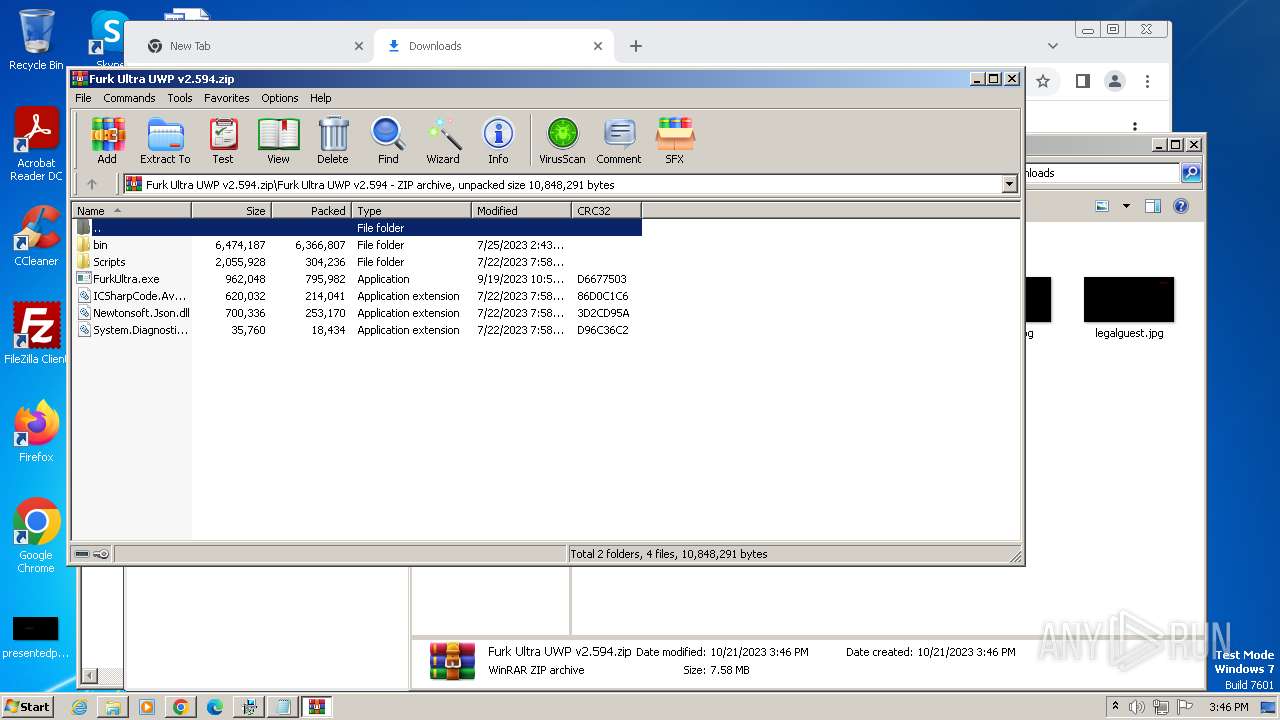Open the Help menu in WinRAR
Viewport: 1280px width, 720px height.
tap(320, 98)
